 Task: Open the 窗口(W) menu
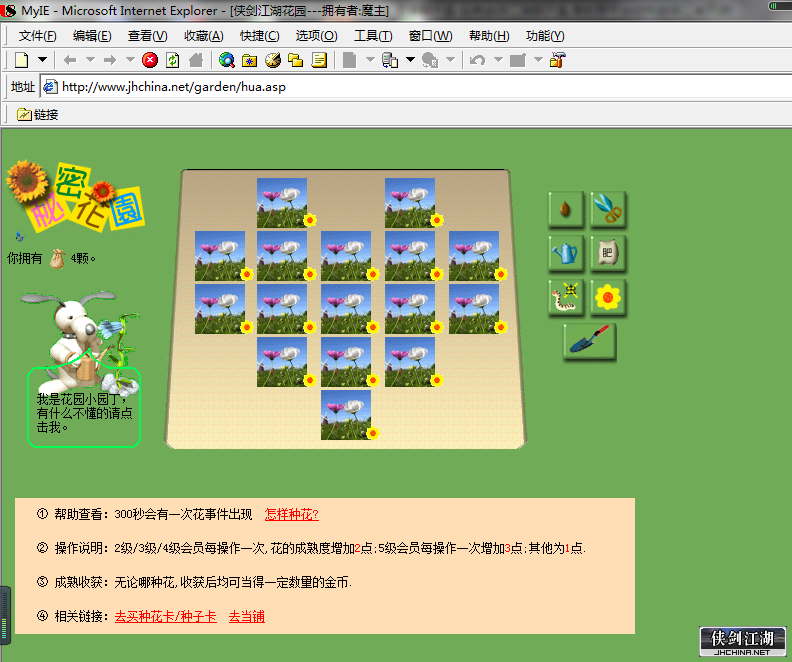click(x=430, y=36)
